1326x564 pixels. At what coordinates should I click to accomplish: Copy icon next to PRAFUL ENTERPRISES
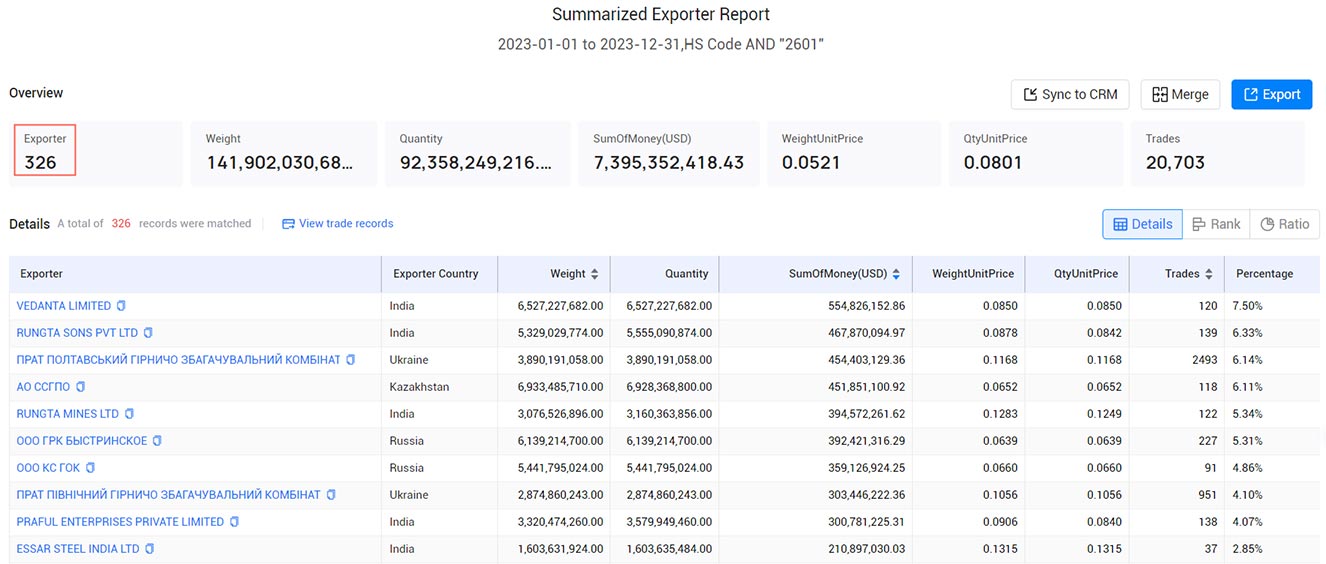click(x=234, y=522)
